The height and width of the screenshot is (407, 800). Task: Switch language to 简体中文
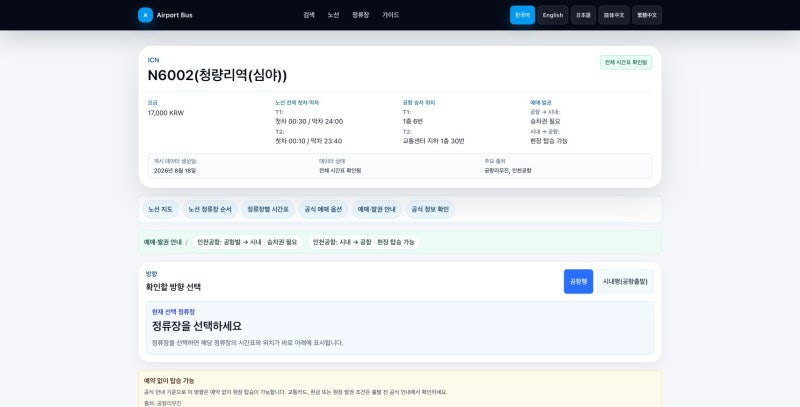pyautogui.click(x=614, y=15)
